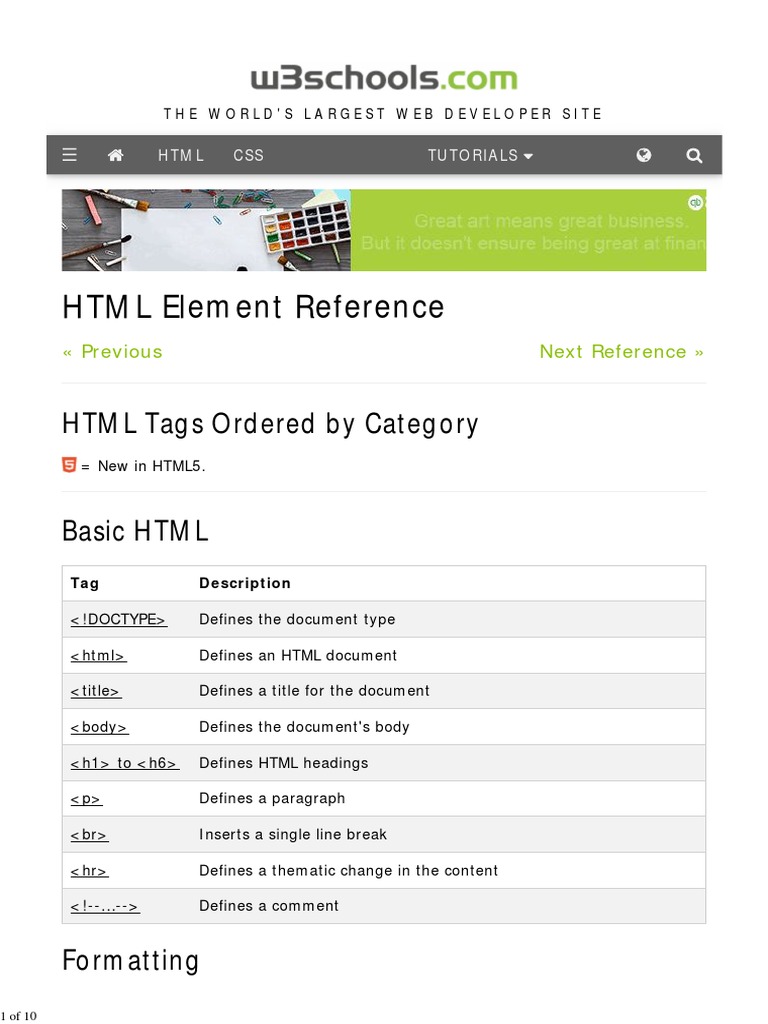Follow the Next Reference link
Screen dimensions: 768x1024
[x=621, y=351]
